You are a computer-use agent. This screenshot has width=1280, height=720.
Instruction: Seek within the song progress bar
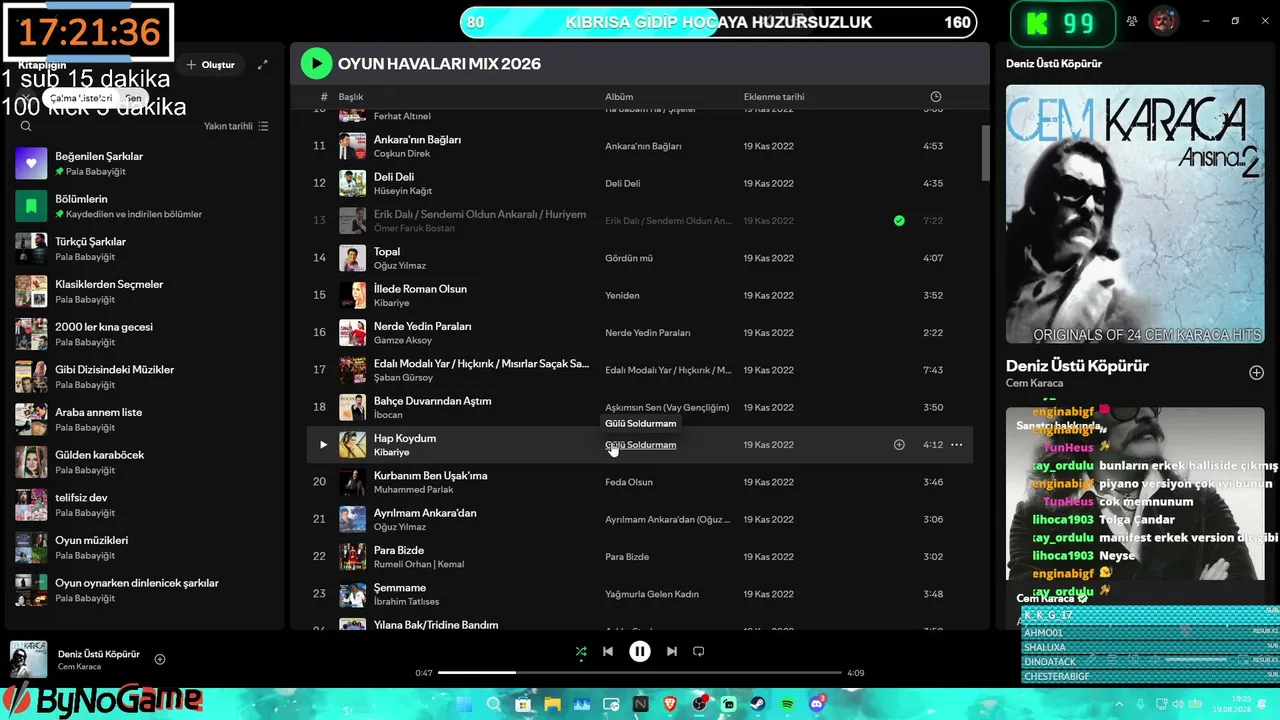coord(640,673)
